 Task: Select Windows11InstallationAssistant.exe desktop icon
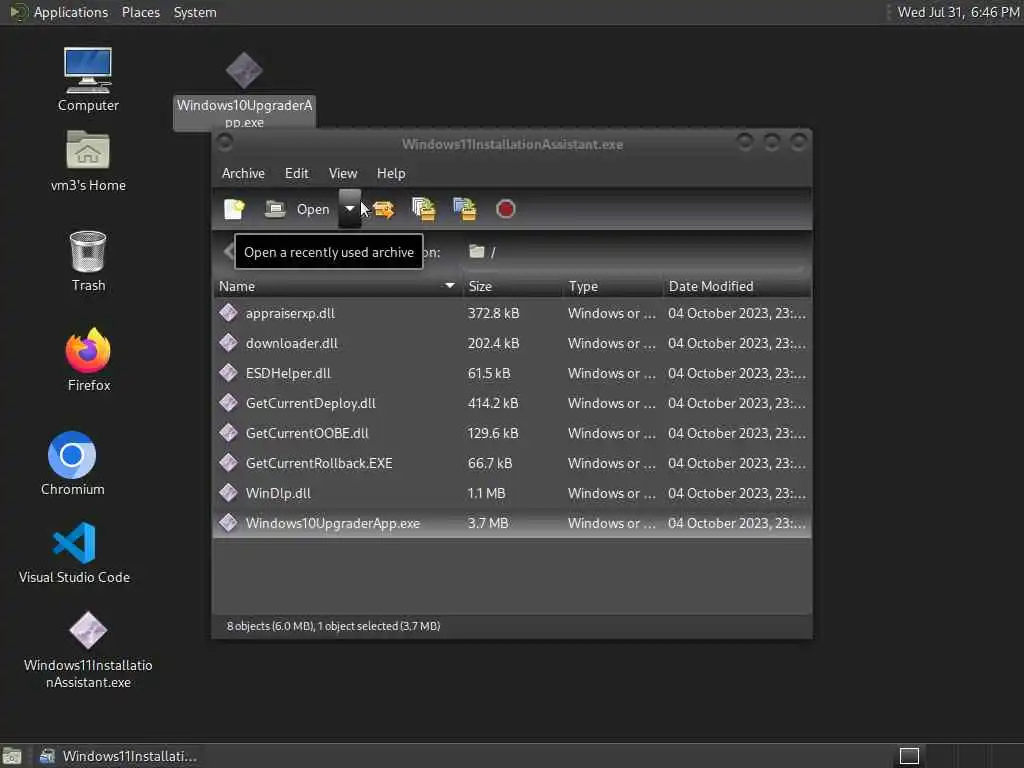tap(88, 650)
